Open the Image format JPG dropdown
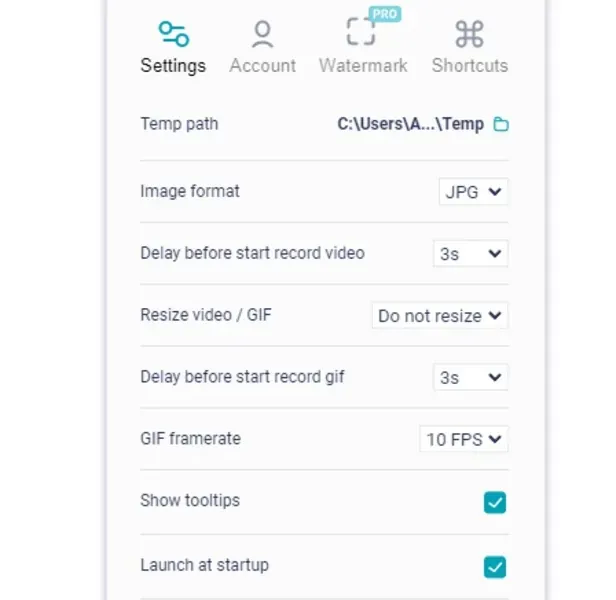This screenshot has height=600, width=616. (473, 192)
